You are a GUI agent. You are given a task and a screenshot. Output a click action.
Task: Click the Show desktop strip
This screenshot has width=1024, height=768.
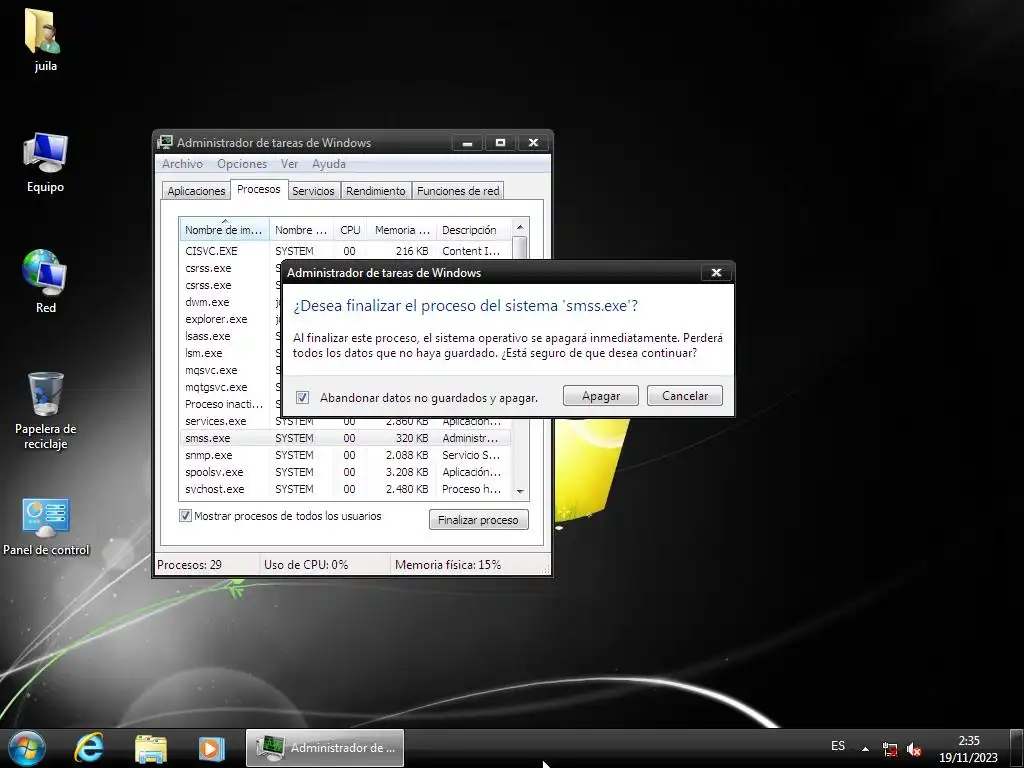pos(1016,748)
